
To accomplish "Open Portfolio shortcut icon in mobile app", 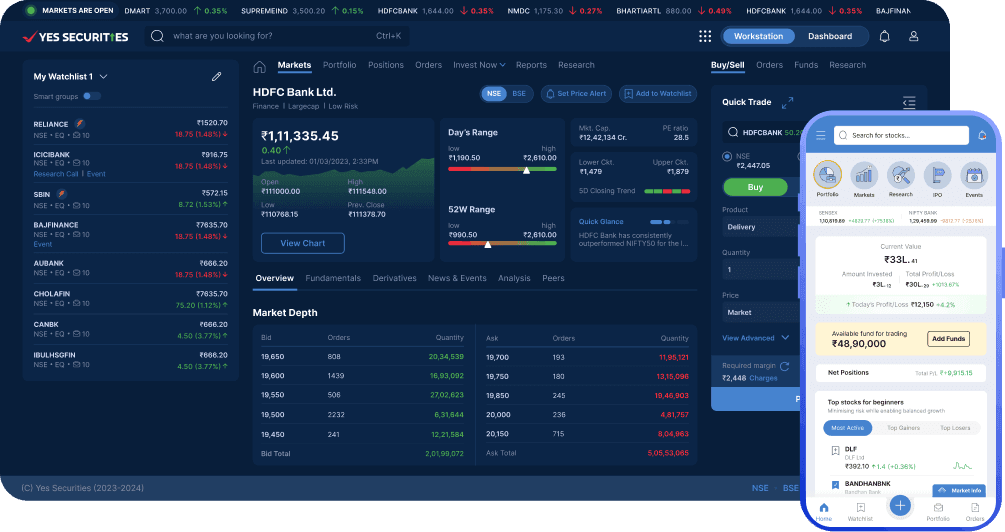I will (x=827, y=175).
